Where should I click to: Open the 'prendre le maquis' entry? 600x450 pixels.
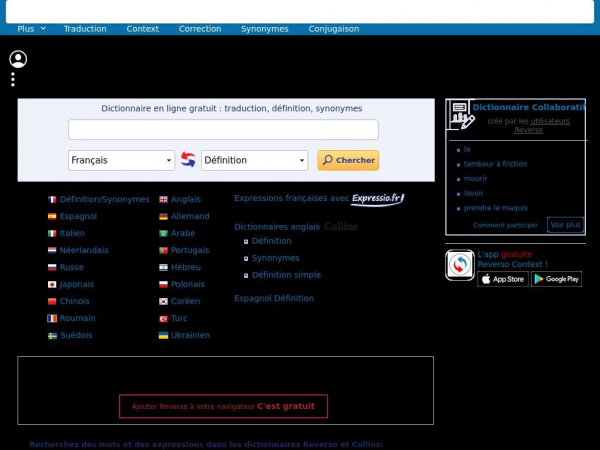[496, 208]
